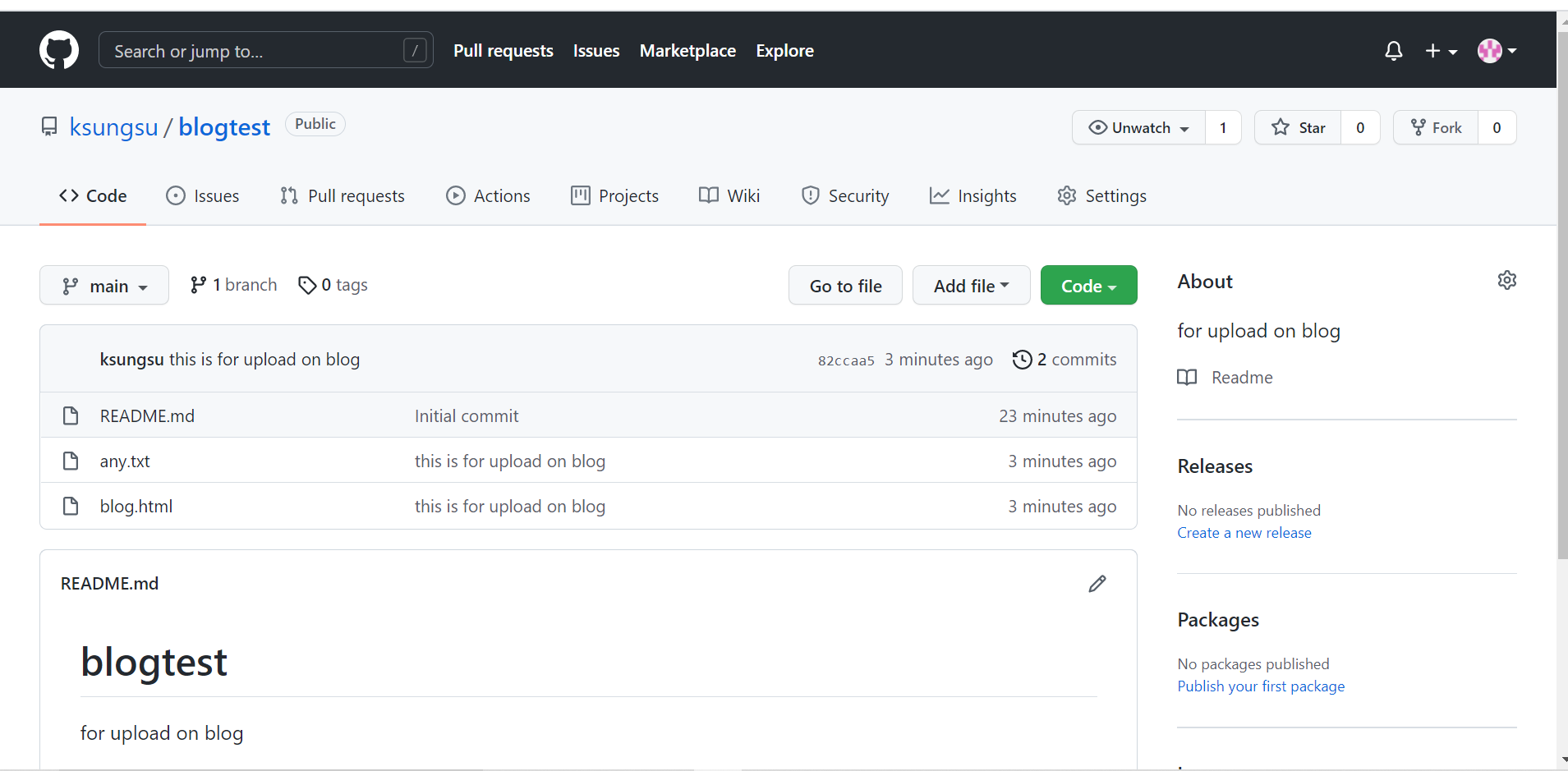The height and width of the screenshot is (771, 1568).
Task: Open the plus create-new dropdown
Action: click(x=1441, y=51)
